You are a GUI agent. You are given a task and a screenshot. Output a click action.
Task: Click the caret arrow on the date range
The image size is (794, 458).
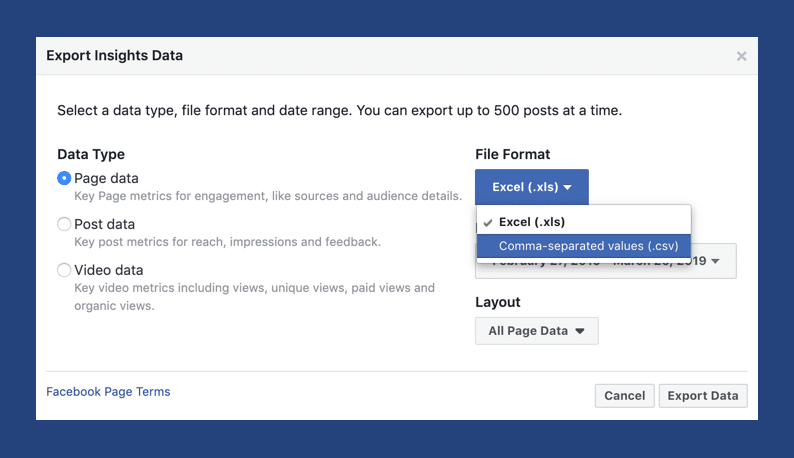pos(715,262)
